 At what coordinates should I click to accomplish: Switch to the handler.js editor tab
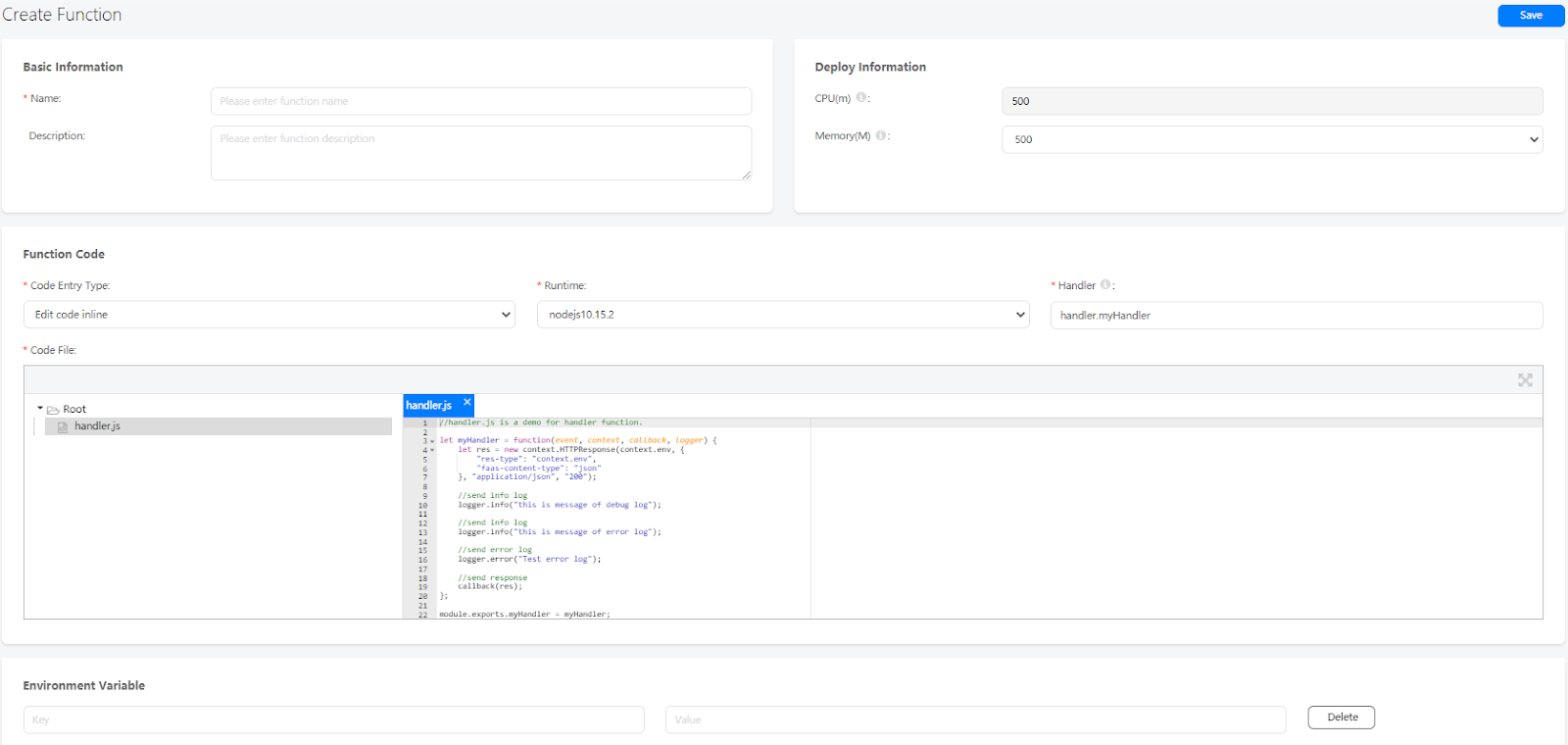click(429, 406)
